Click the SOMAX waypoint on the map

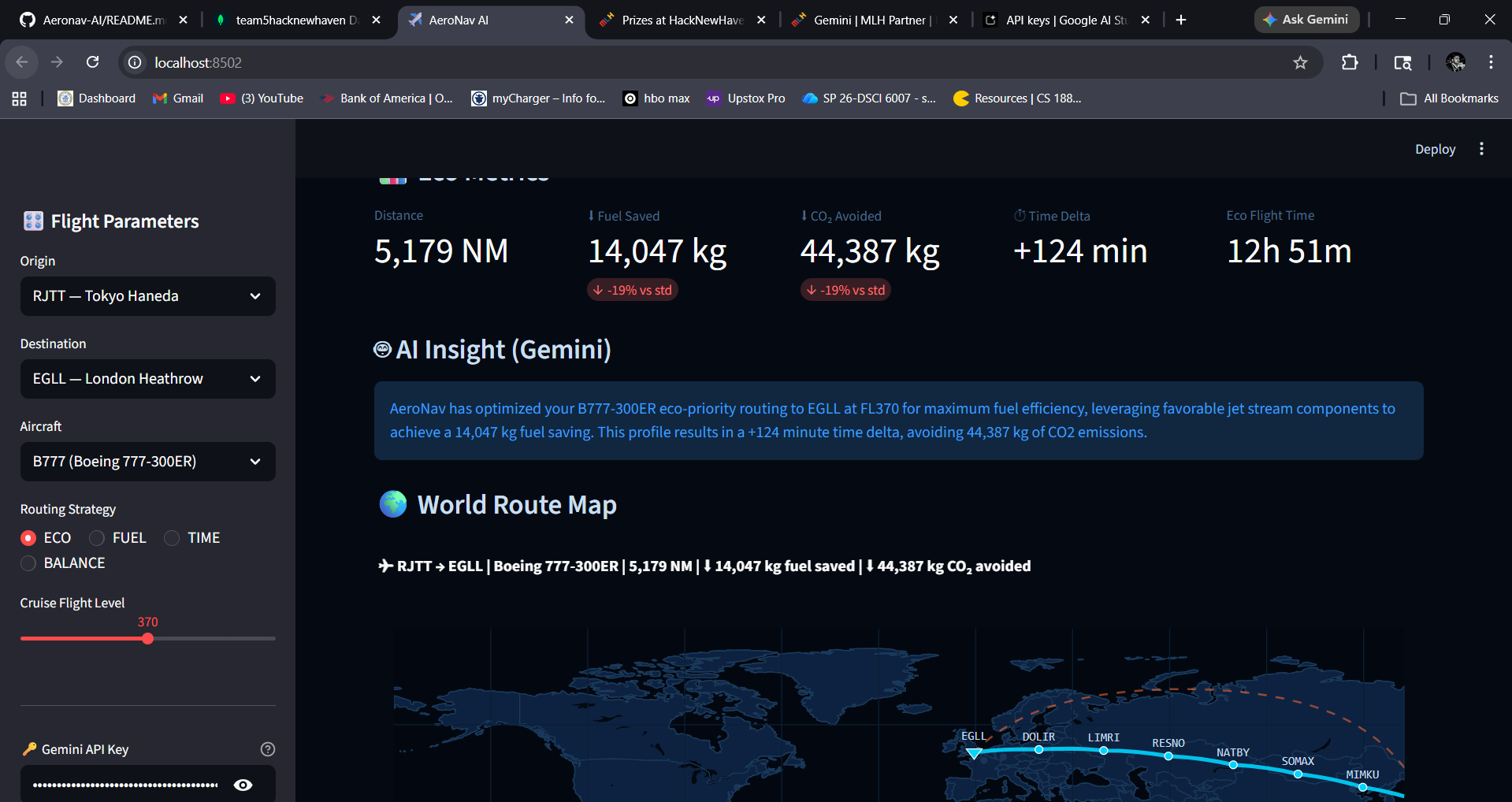[x=1298, y=774]
